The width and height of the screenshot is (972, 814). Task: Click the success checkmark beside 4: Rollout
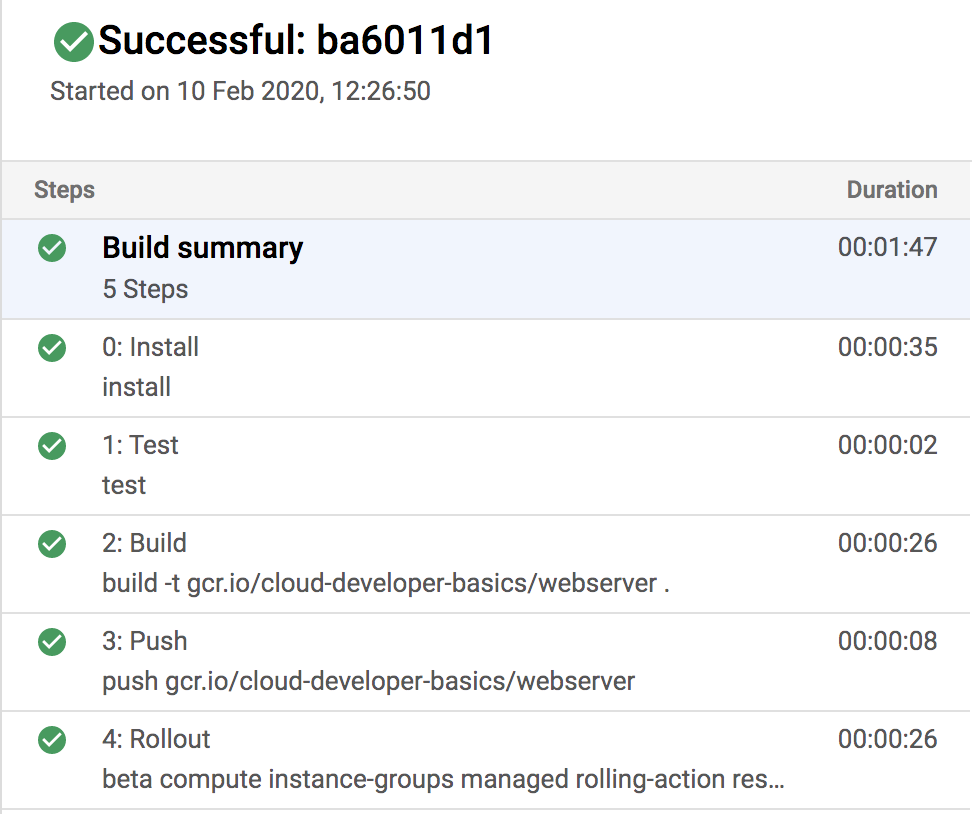51,740
